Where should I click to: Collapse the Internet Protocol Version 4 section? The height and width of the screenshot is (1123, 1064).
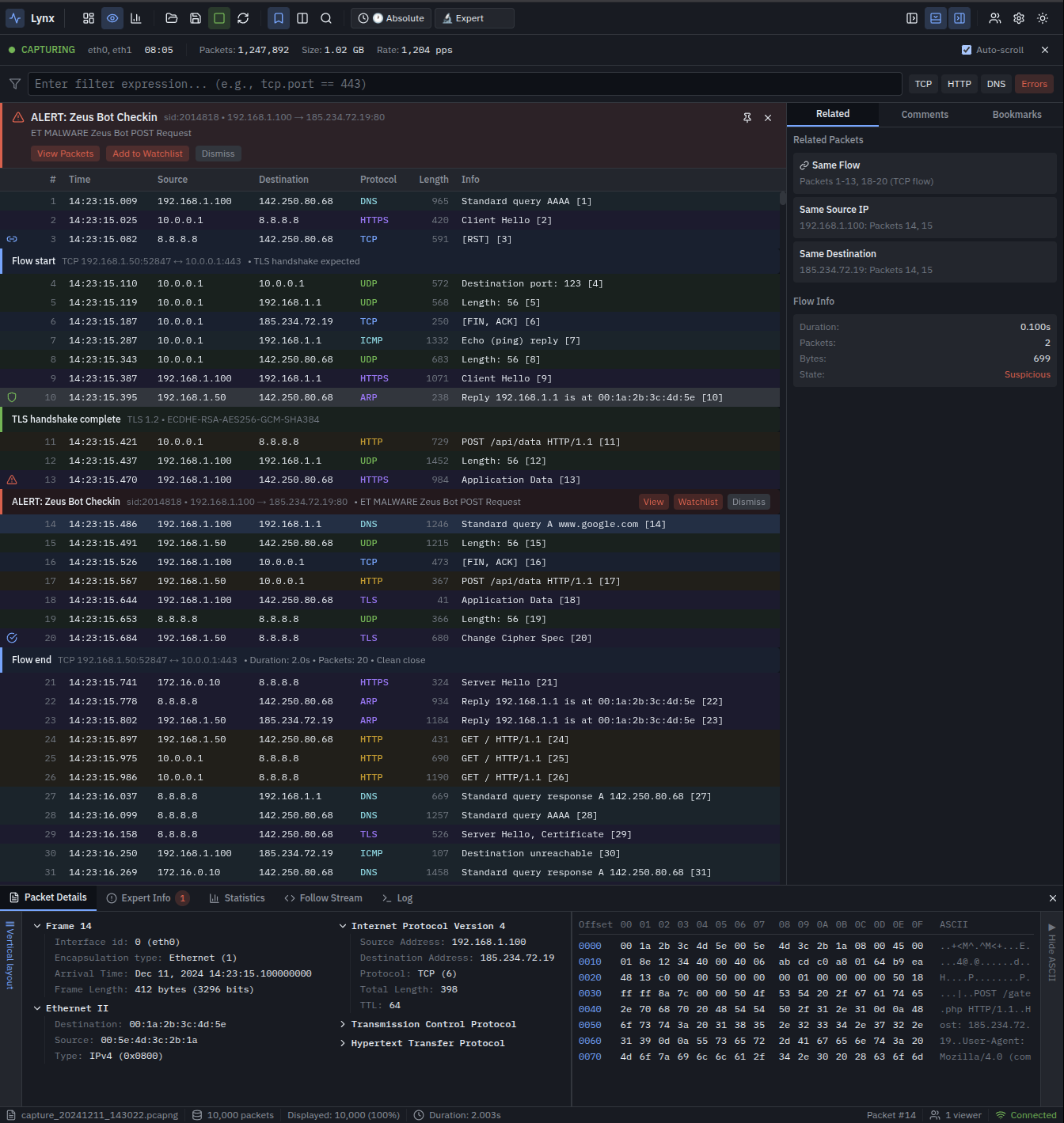click(x=343, y=925)
